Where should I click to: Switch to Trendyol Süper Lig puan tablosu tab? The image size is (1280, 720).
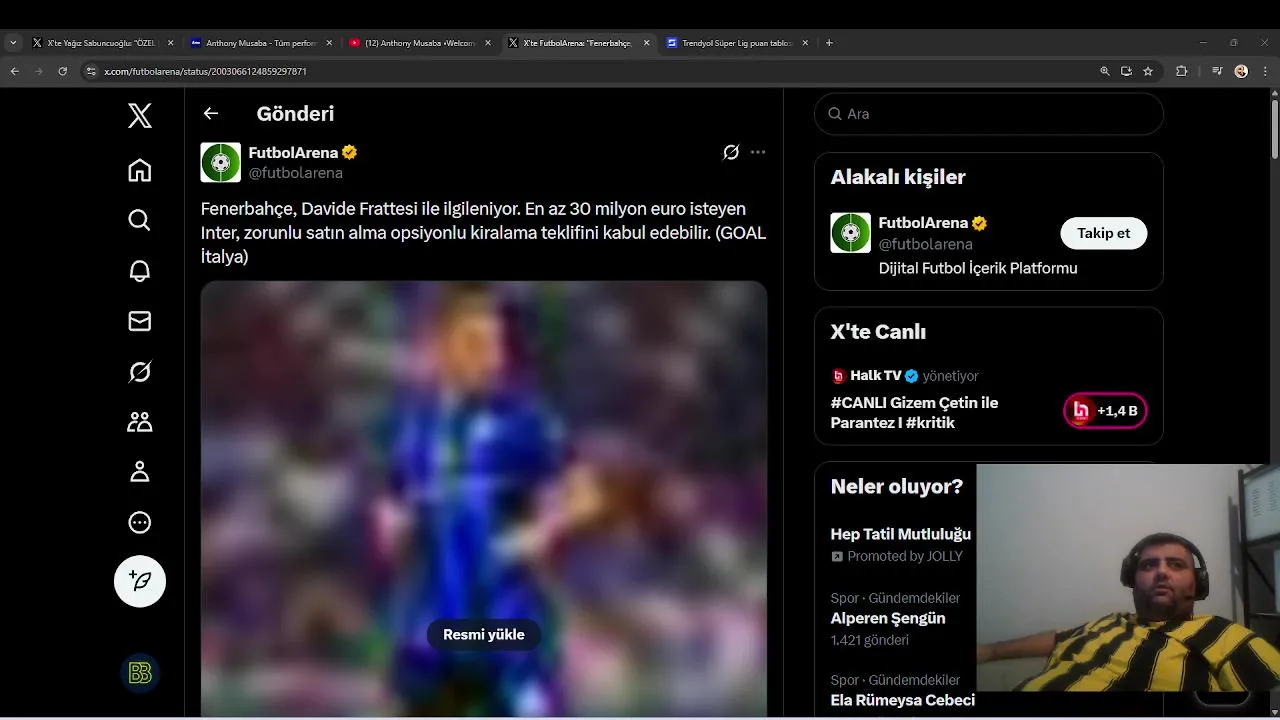(738, 43)
